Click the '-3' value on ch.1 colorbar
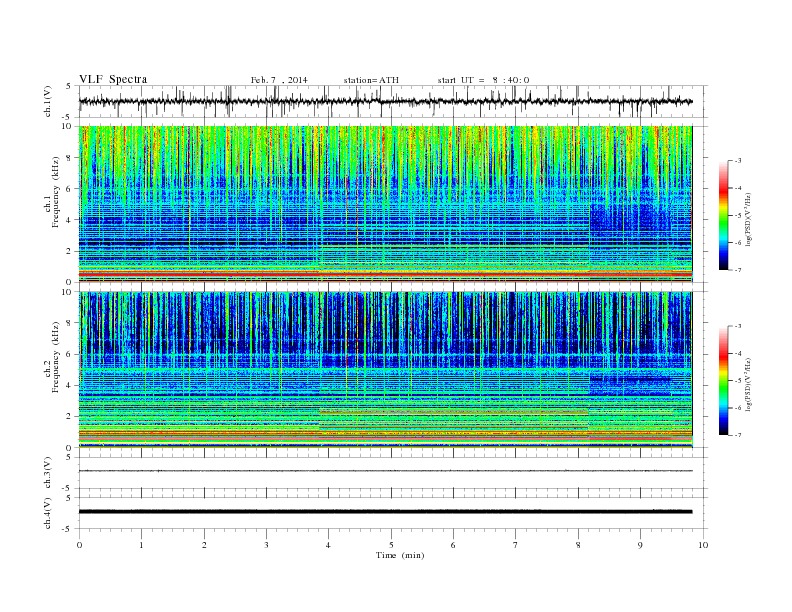 [x=737, y=161]
